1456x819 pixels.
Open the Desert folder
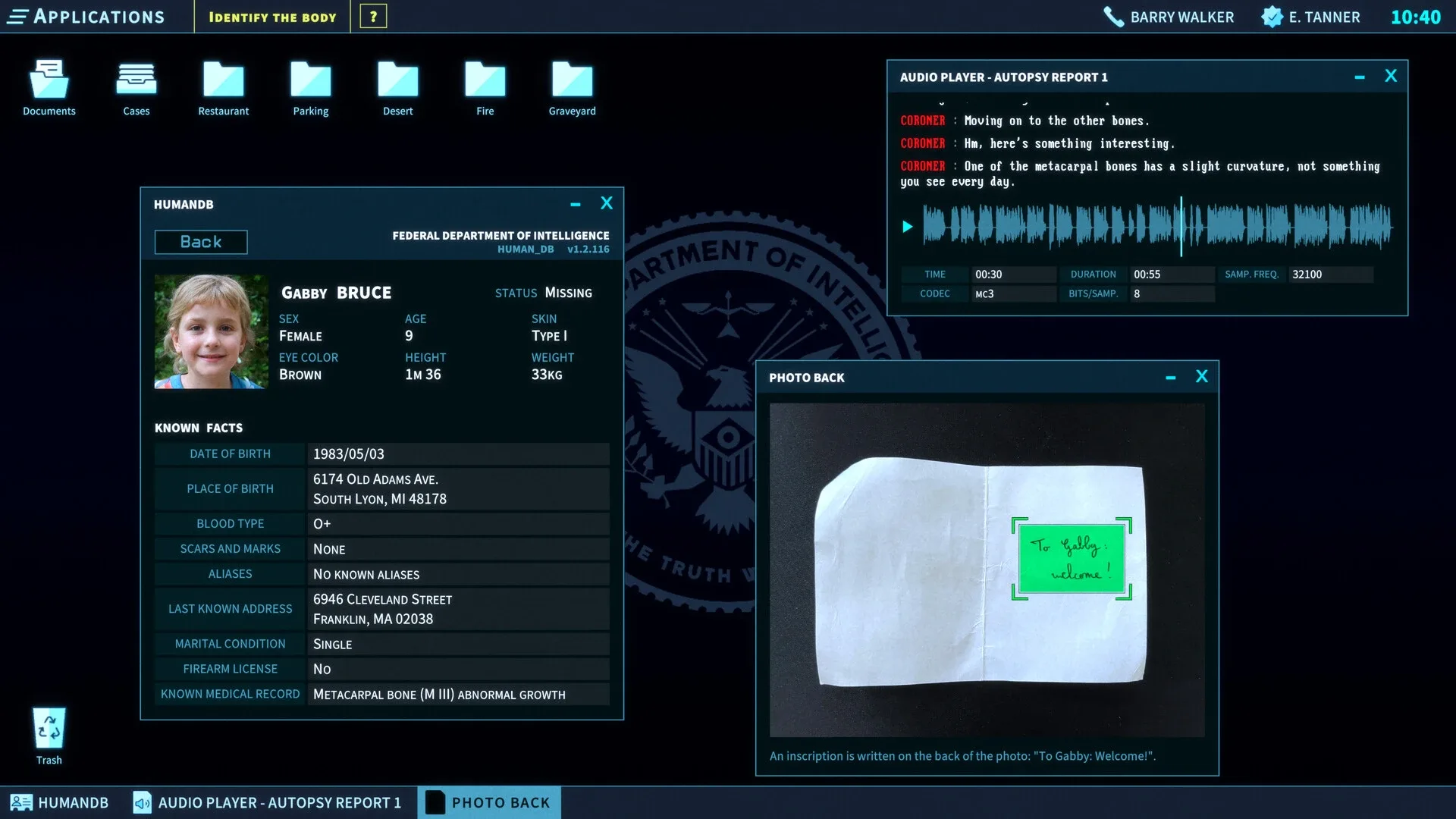pyautogui.click(x=398, y=80)
